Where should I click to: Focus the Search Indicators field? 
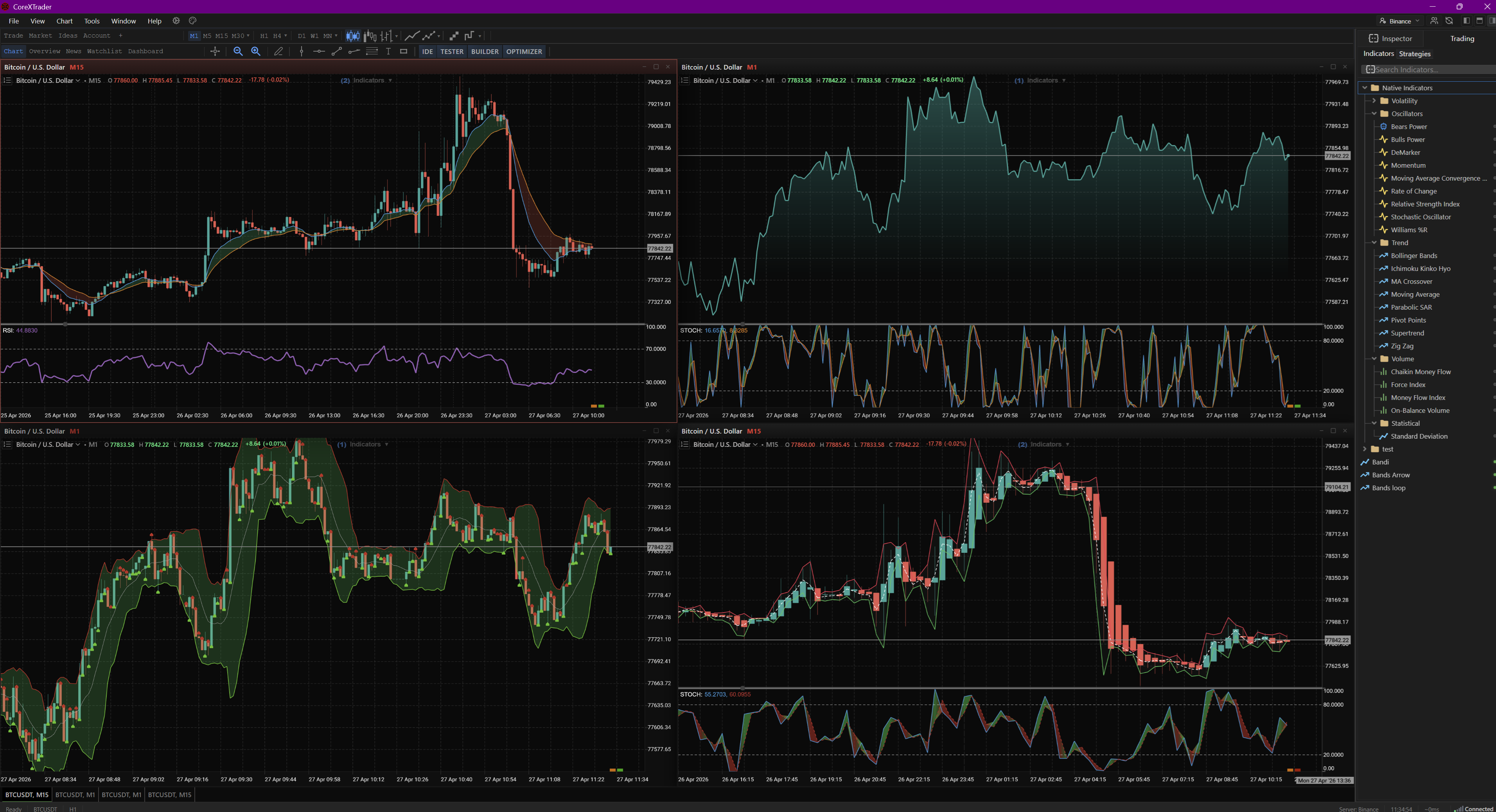point(1429,70)
